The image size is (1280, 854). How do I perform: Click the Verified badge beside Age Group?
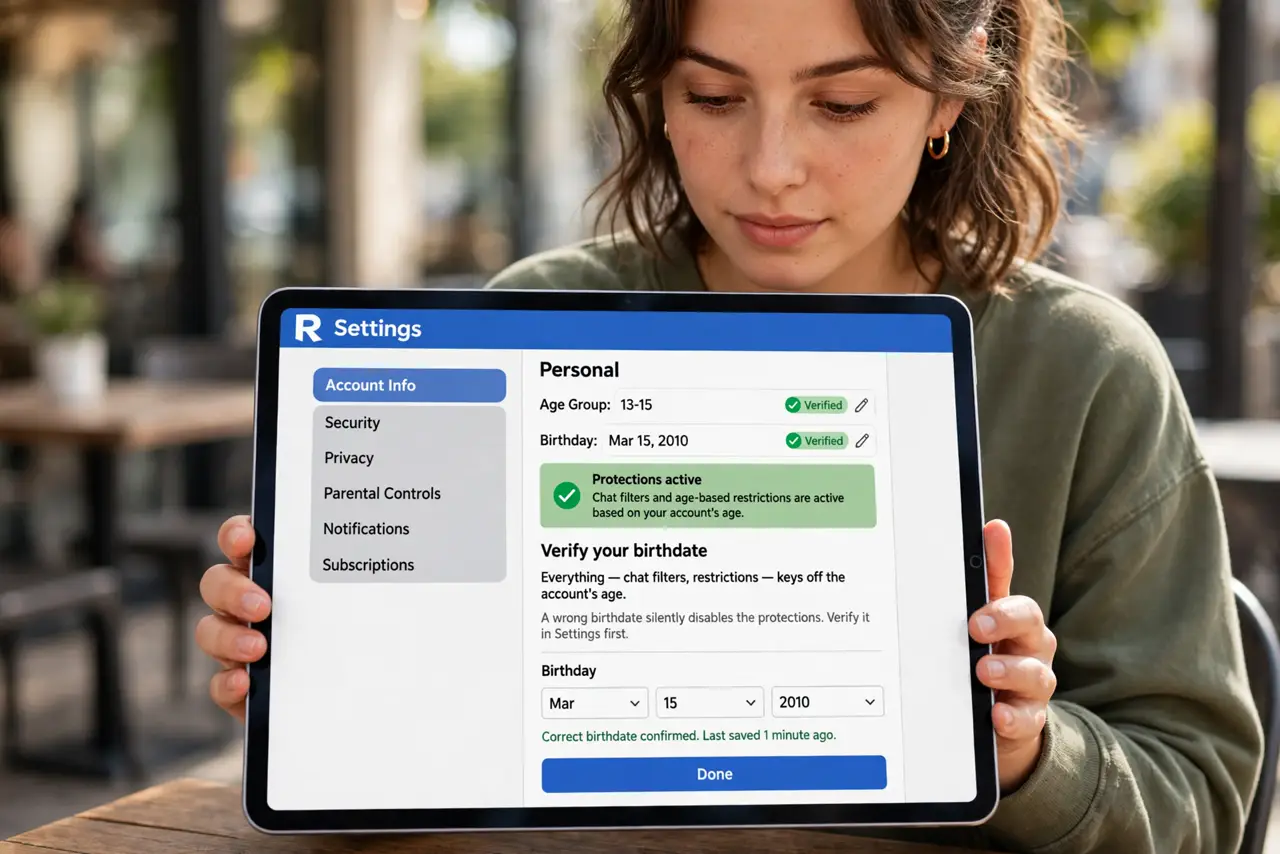(x=816, y=405)
